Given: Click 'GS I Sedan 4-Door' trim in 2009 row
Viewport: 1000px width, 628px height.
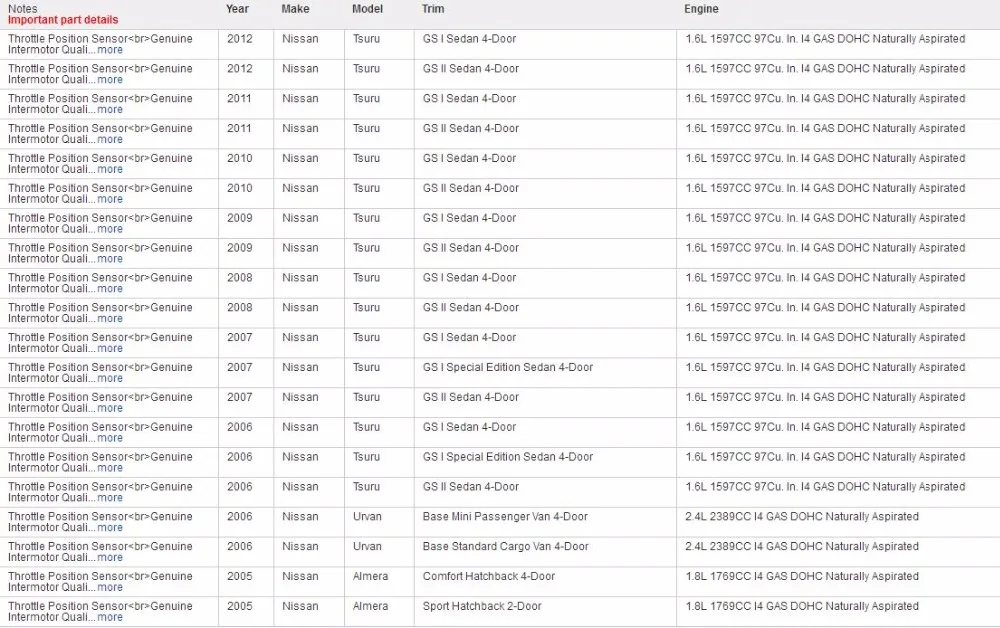Looking at the screenshot, I should point(469,218).
